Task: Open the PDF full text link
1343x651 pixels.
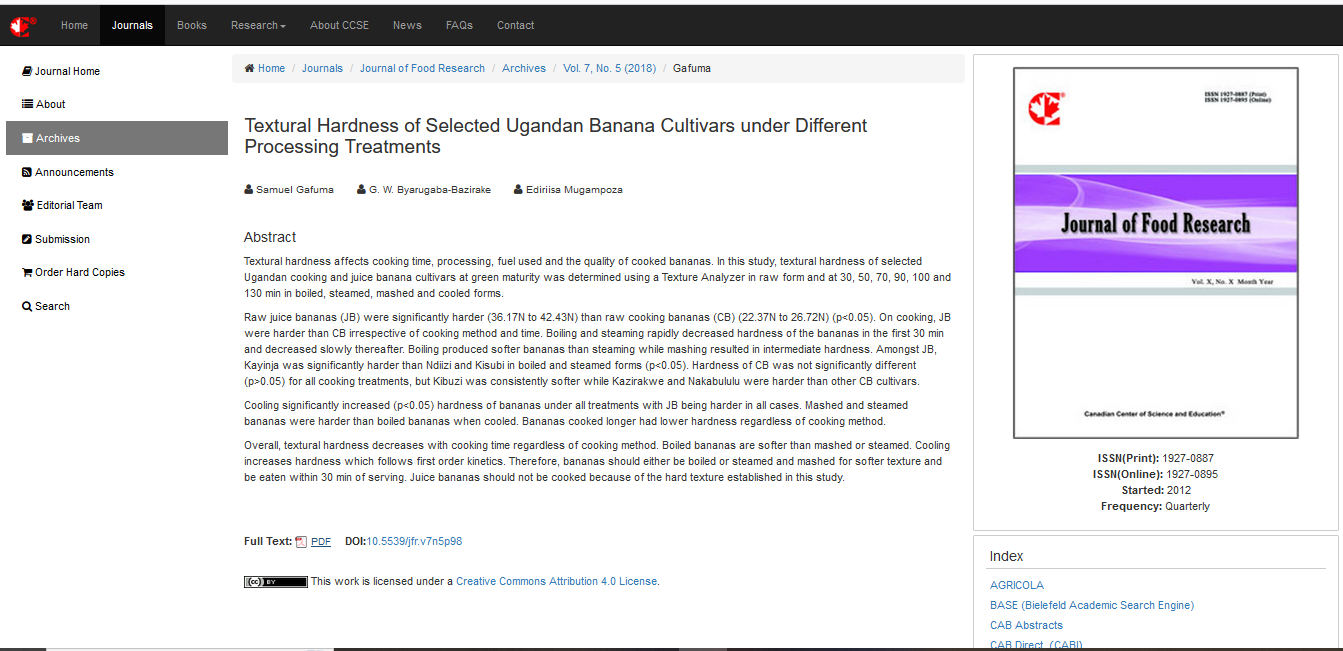Action: pos(321,541)
